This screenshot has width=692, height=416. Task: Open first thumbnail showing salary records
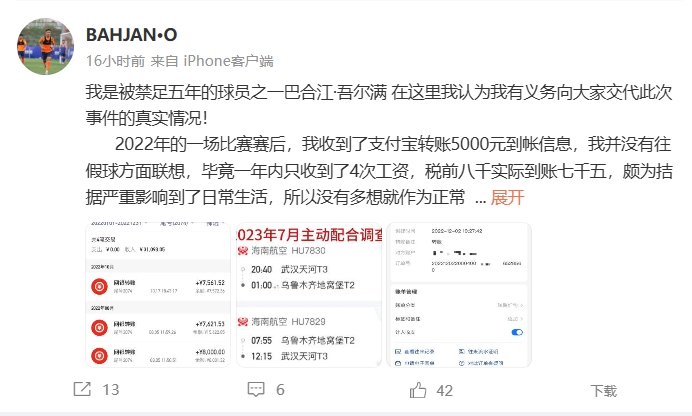pos(158,295)
